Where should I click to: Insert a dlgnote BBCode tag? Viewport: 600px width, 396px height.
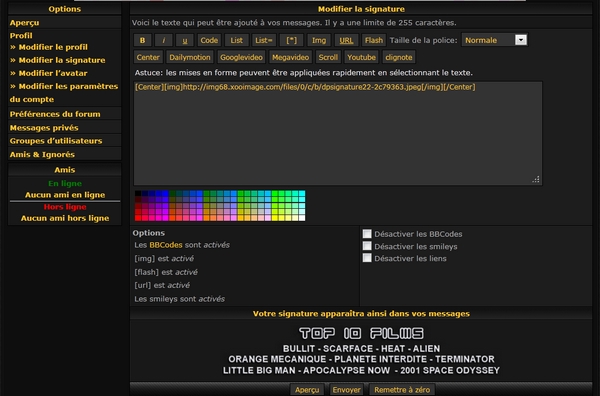click(x=399, y=57)
